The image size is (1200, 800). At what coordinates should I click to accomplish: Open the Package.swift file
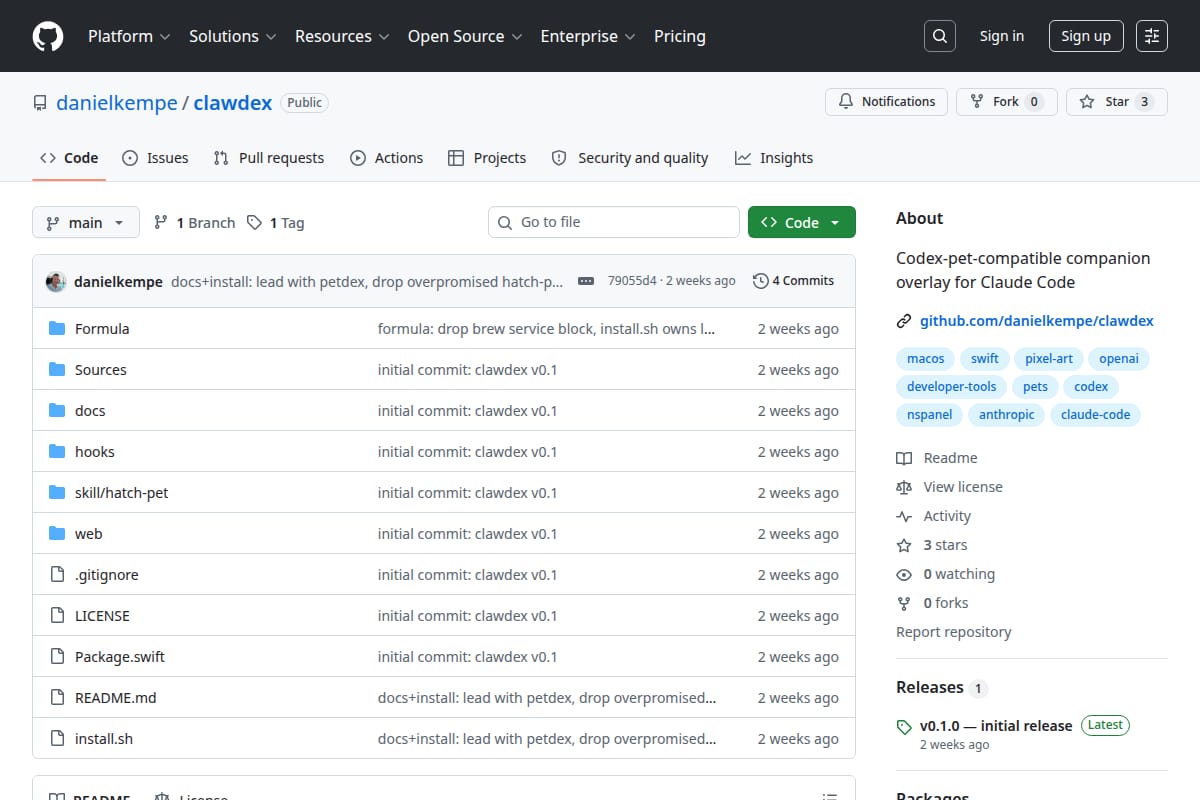[x=120, y=657]
